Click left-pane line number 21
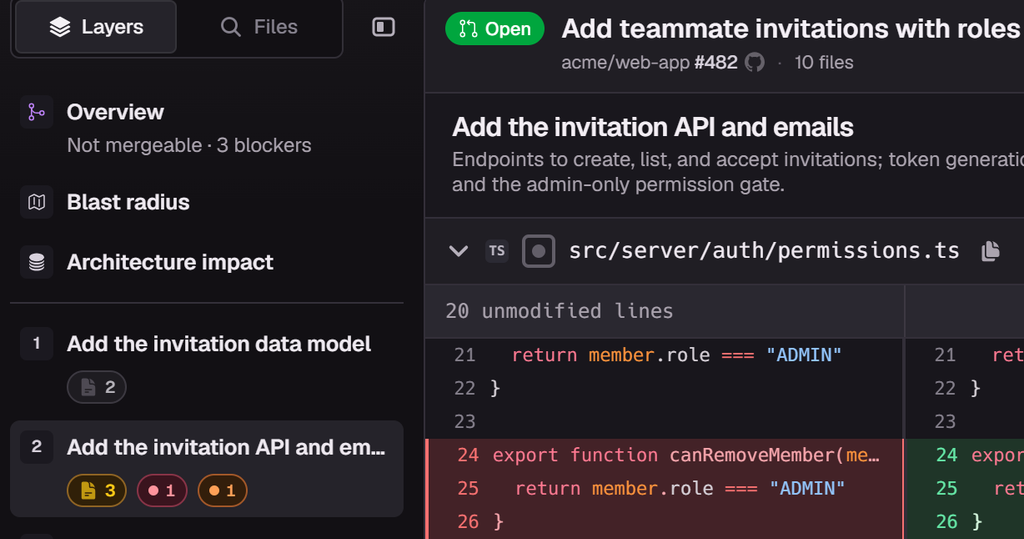This screenshot has width=1024, height=539. tap(465, 355)
